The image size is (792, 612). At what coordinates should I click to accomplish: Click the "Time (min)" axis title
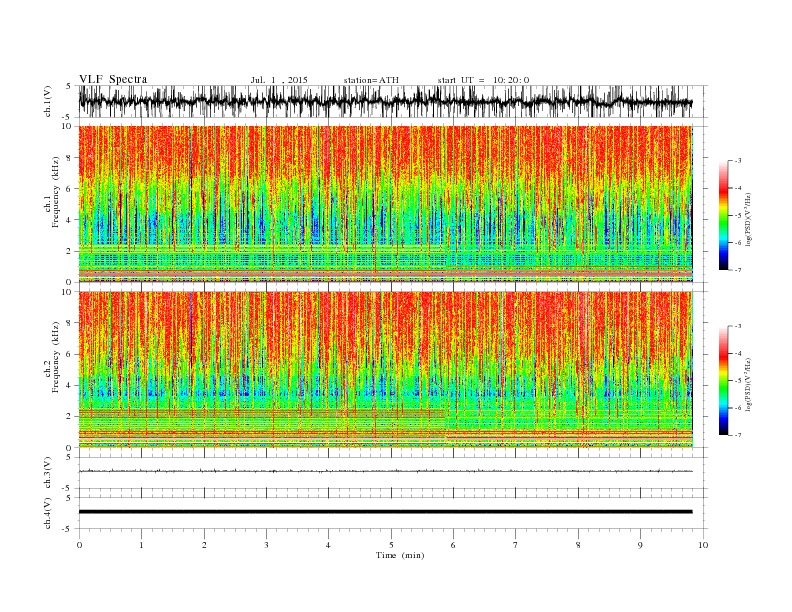[400, 555]
